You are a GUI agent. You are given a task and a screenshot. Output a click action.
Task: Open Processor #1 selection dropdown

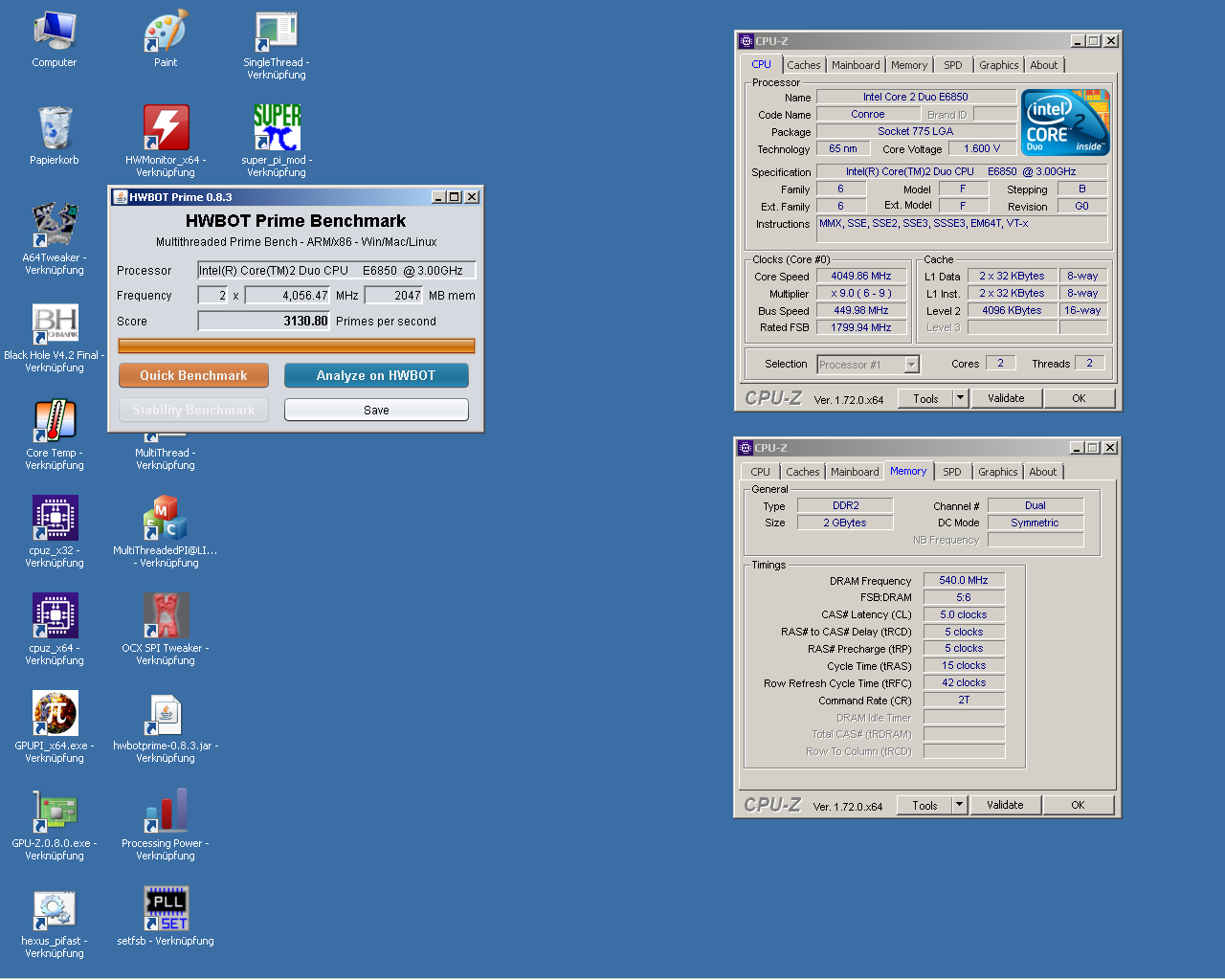pyautogui.click(x=868, y=365)
